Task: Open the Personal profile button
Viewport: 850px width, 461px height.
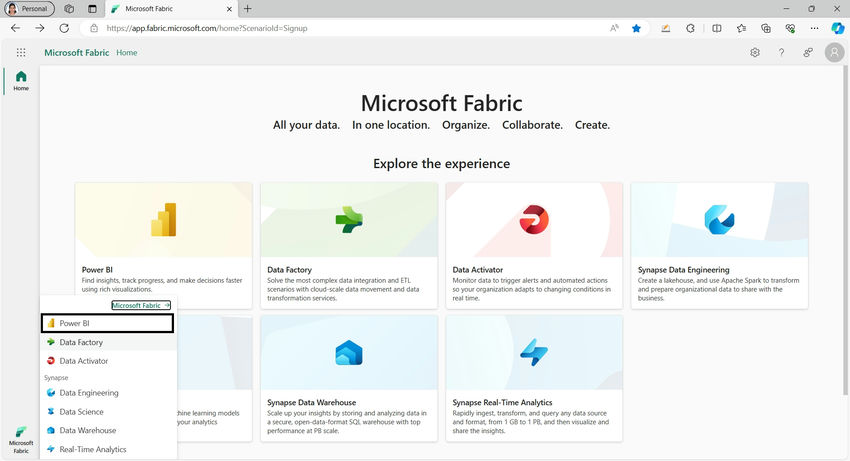Action: pyautogui.click(x=29, y=9)
